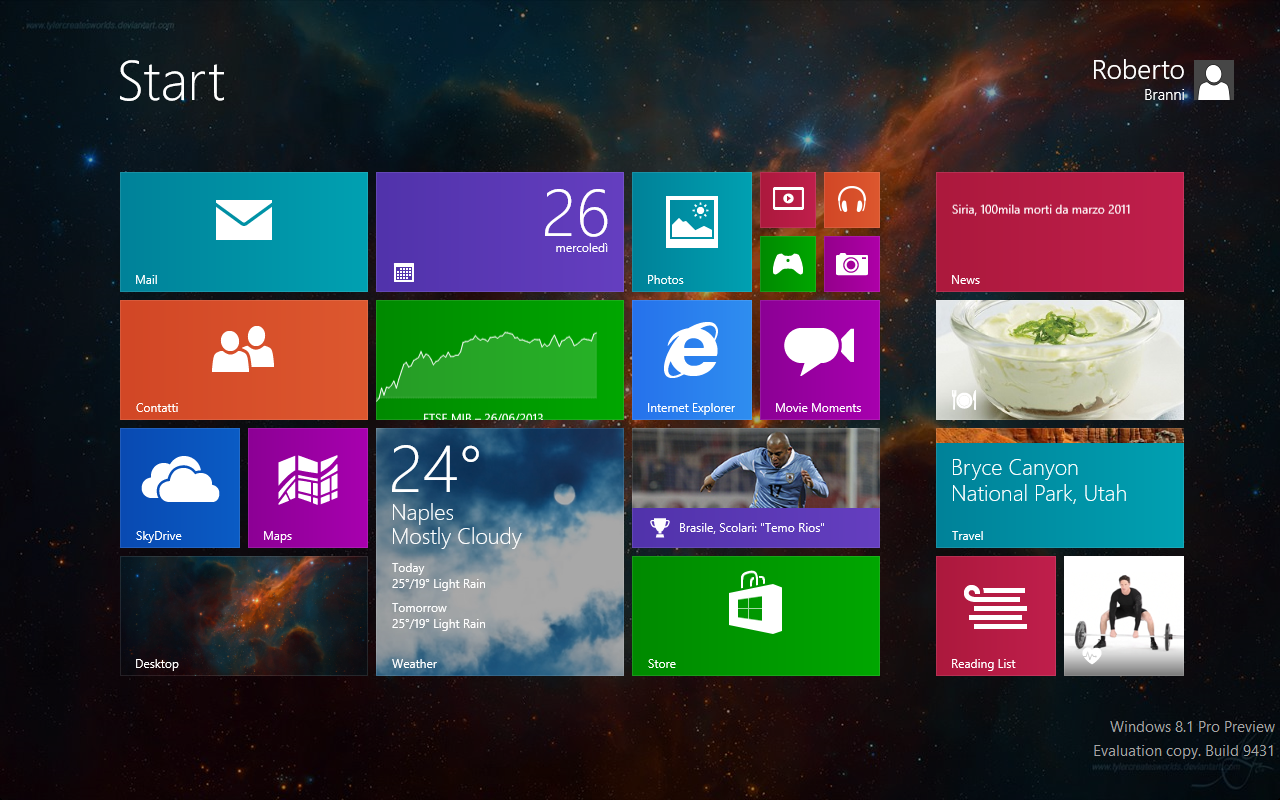Click the 'mercoledì' day label
The width and height of the screenshot is (1280, 800).
(x=582, y=248)
